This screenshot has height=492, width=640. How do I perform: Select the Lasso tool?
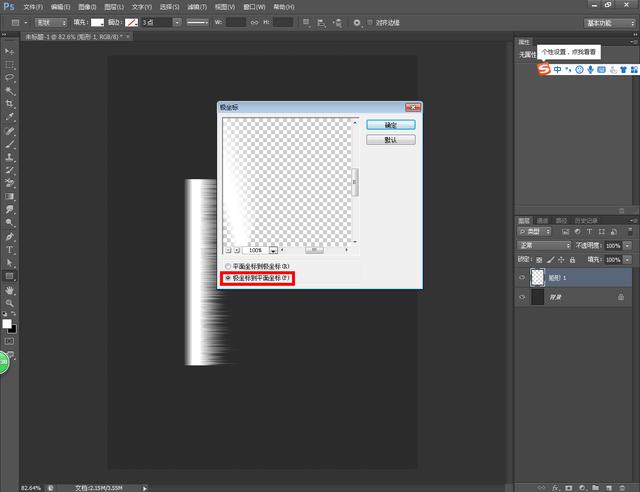tap(10, 77)
